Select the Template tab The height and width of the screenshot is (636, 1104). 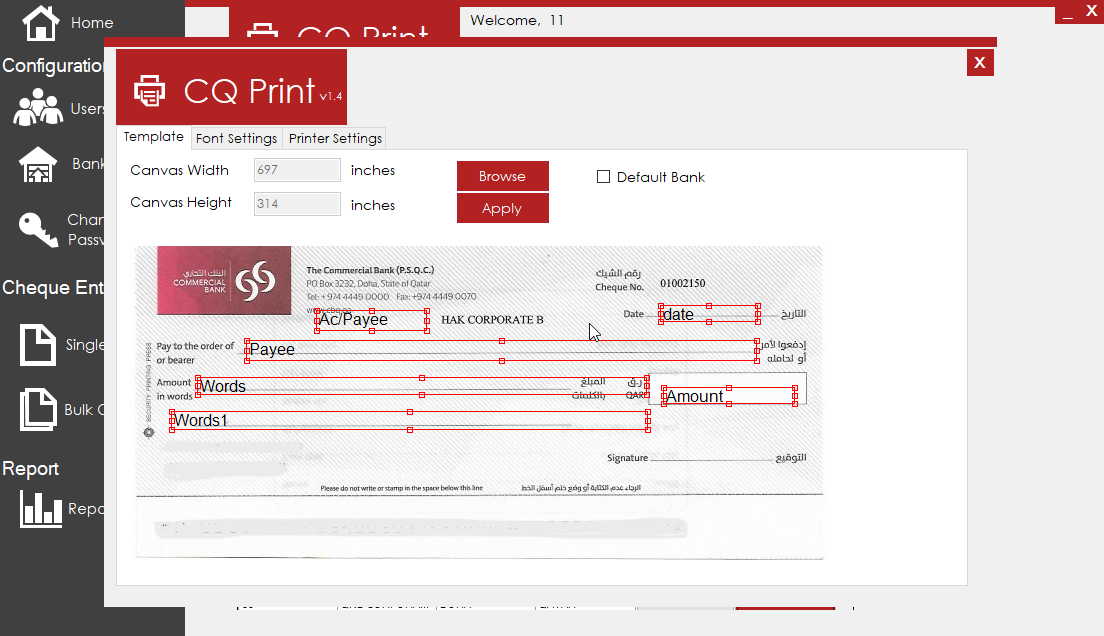[x=153, y=137]
